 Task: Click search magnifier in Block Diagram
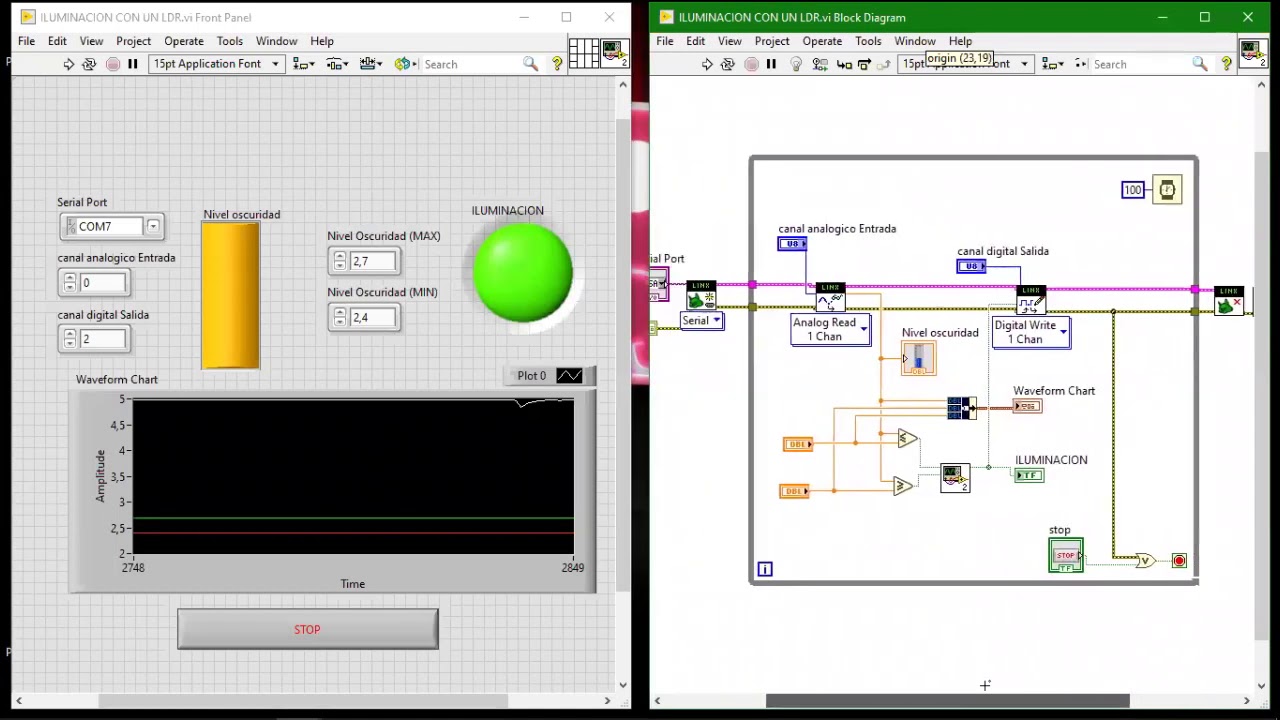pos(1200,64)
